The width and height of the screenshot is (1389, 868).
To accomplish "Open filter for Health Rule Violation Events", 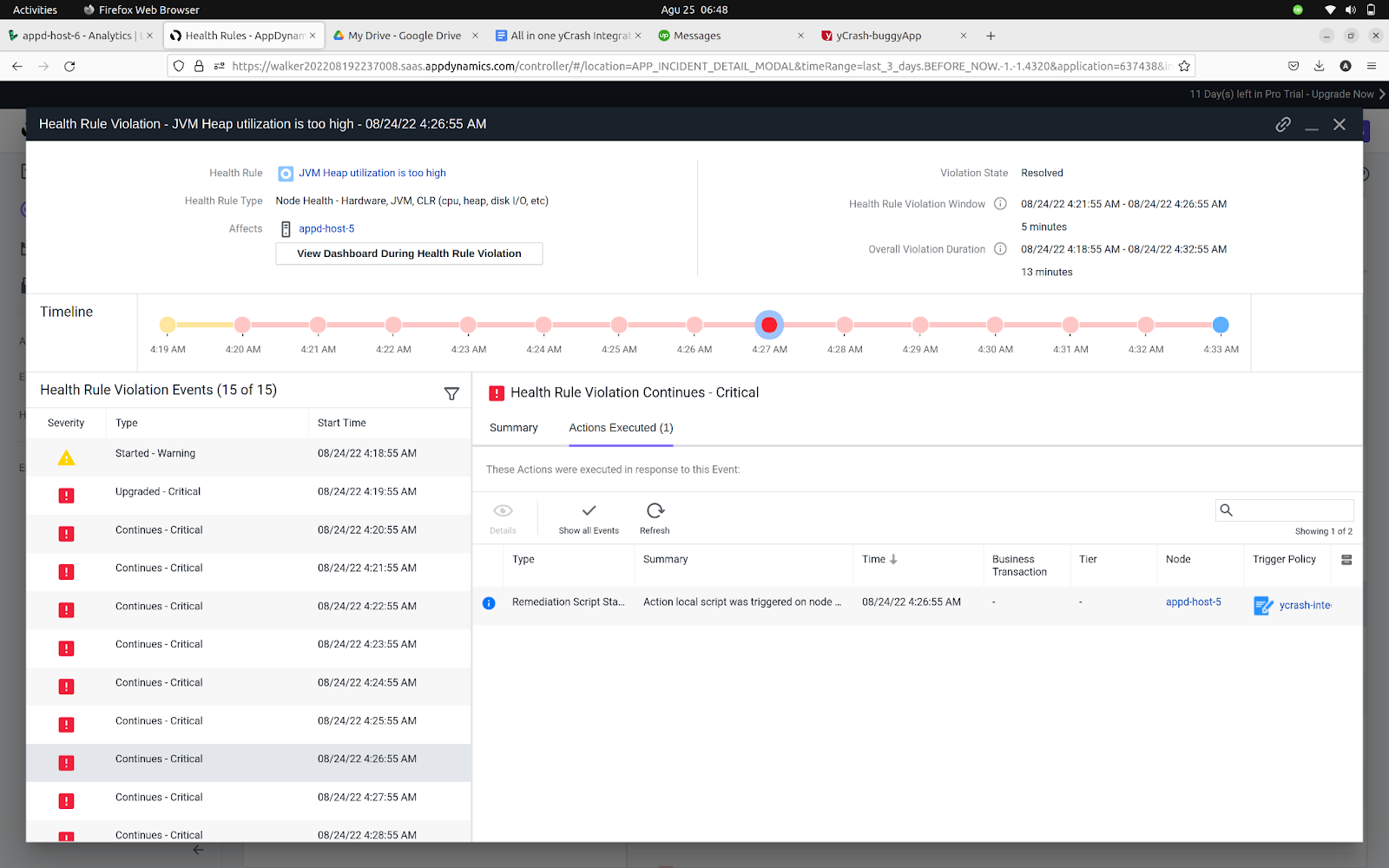I will pyautogui.click(x=451, y=393).
